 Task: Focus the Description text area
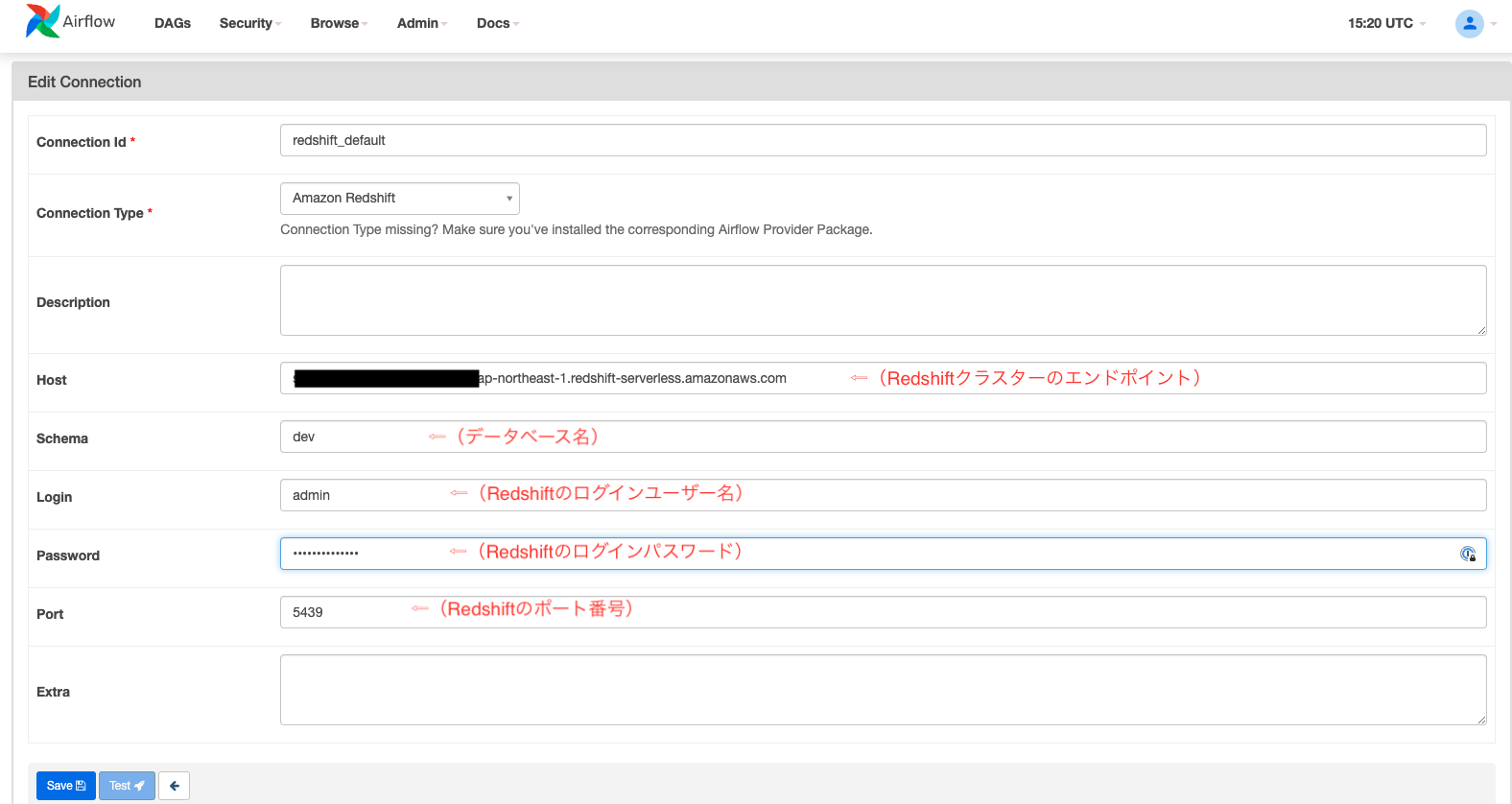(884, 300)
